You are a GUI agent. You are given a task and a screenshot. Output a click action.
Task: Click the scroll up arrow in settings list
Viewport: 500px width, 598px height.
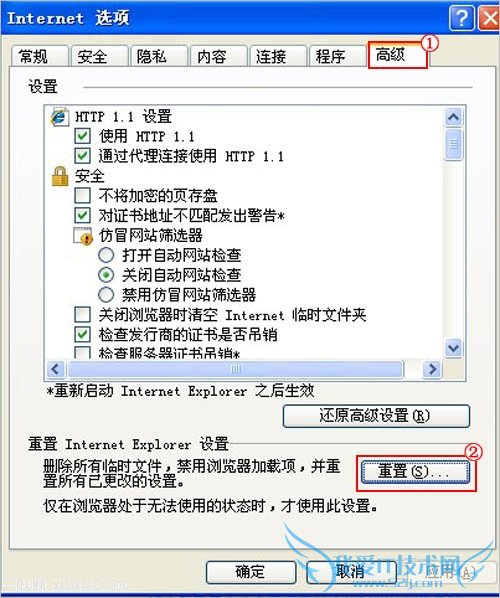(x=453, y=117)
